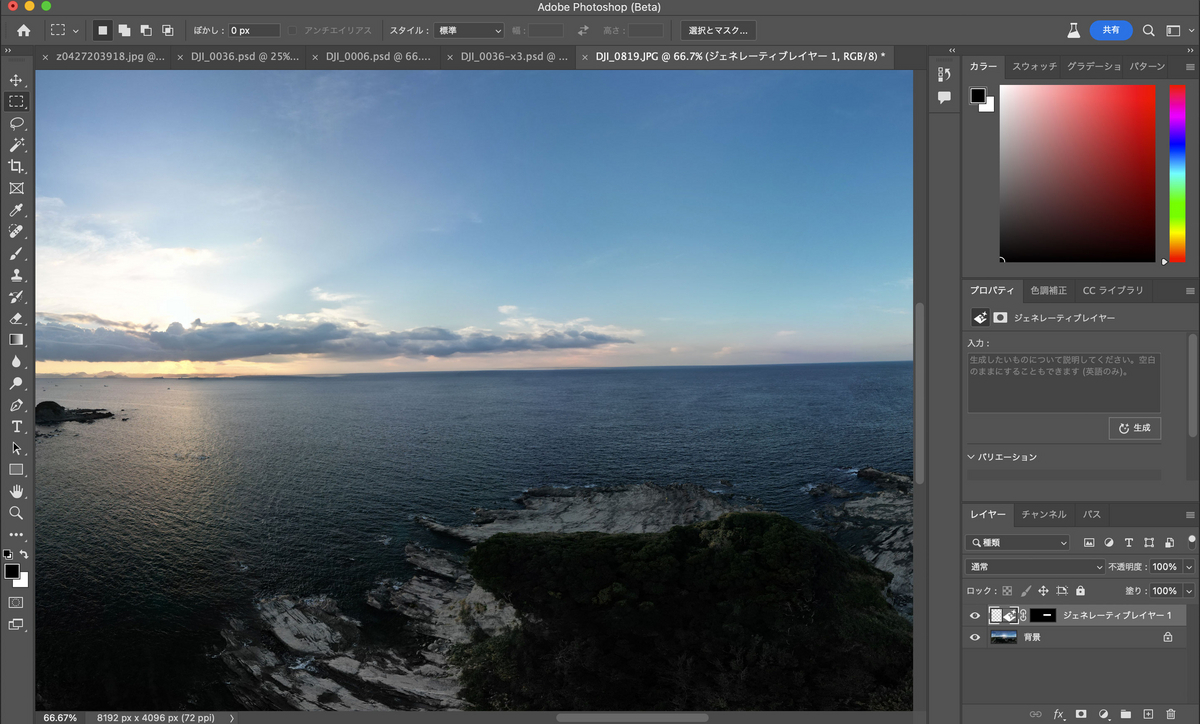1200x724 pixels.
Task: Switch to the DJI_0036.psd document tab
Action: (x=245, y=57)
